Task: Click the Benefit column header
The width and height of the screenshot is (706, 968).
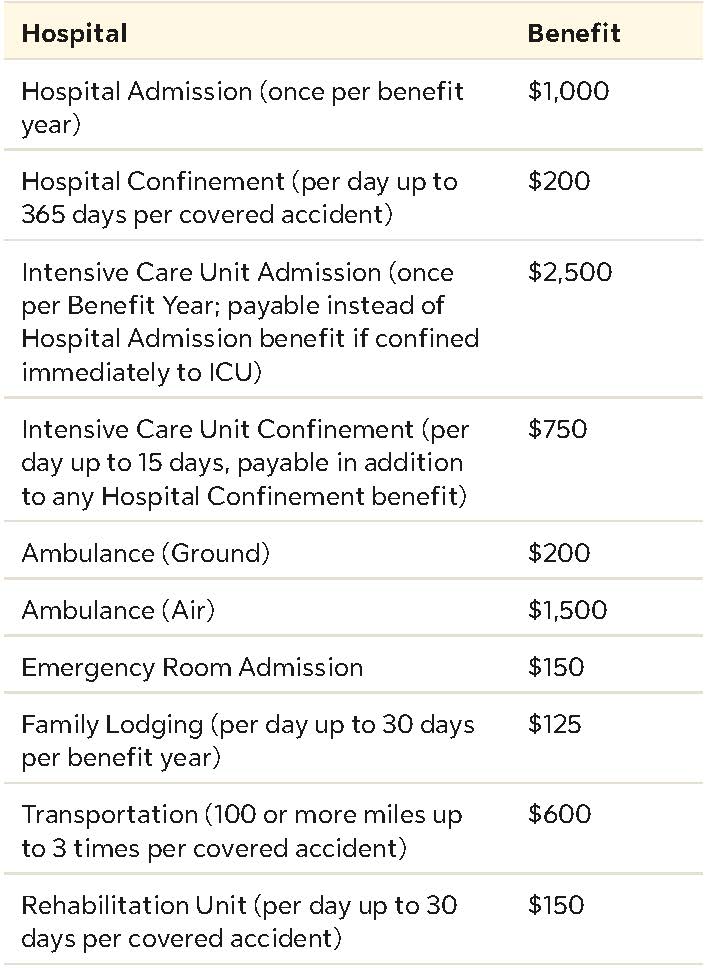Action: 573,33
